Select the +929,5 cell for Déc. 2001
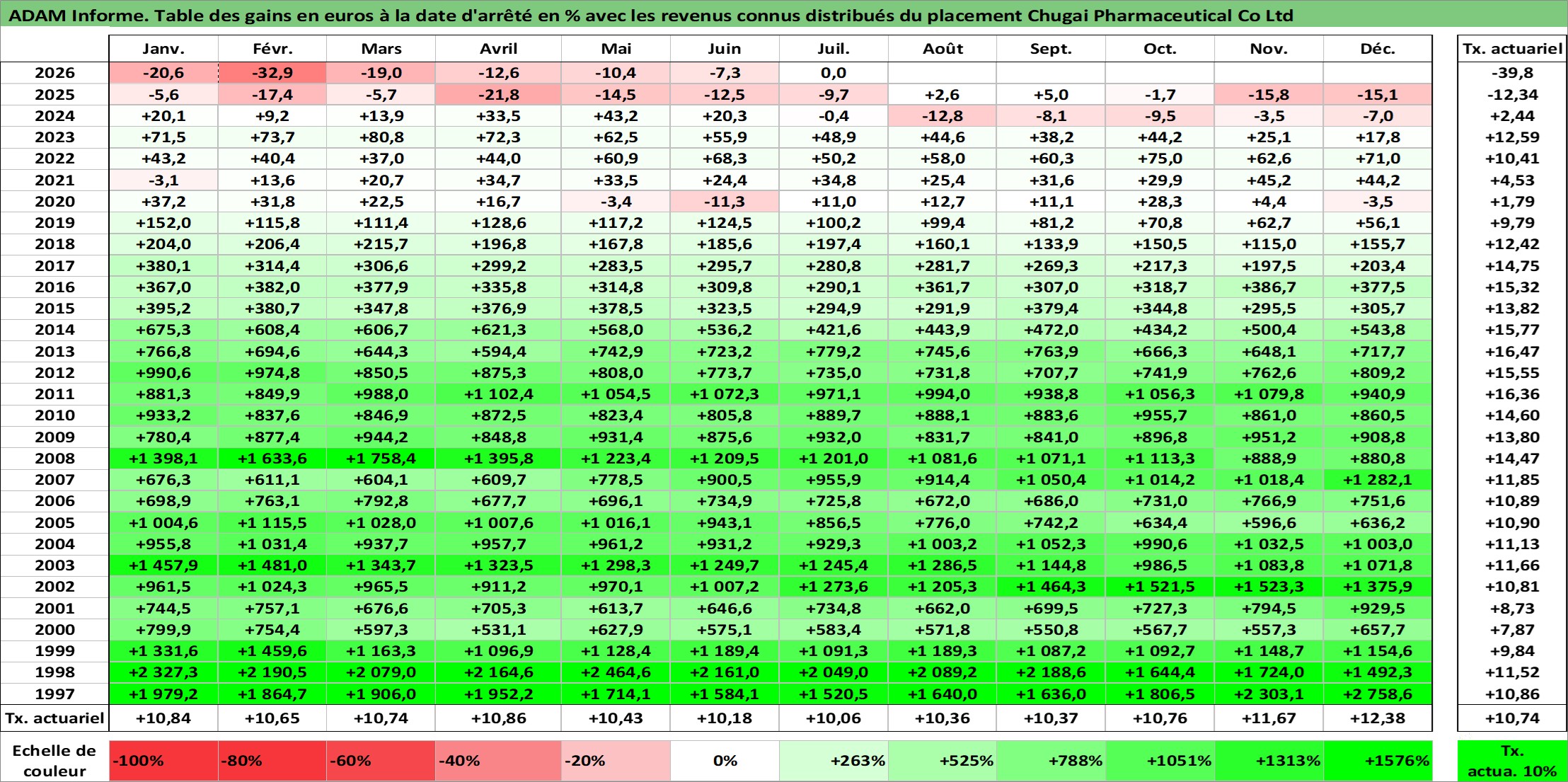This screenshot has height=782, width=1568. click(x=1378, y=609)
